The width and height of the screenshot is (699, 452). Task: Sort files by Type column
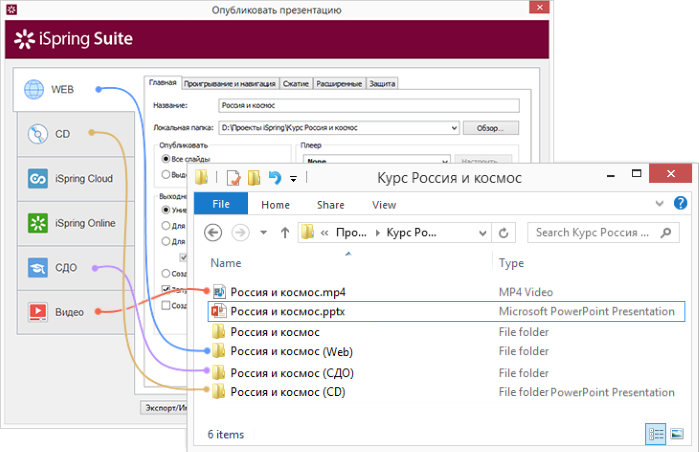511,263
